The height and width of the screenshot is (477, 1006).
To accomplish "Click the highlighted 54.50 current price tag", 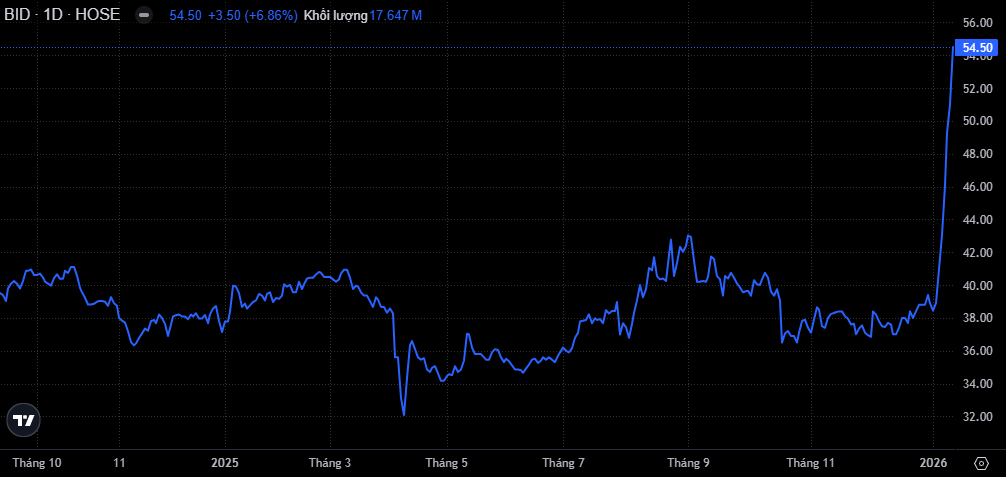I will [976, 47].
